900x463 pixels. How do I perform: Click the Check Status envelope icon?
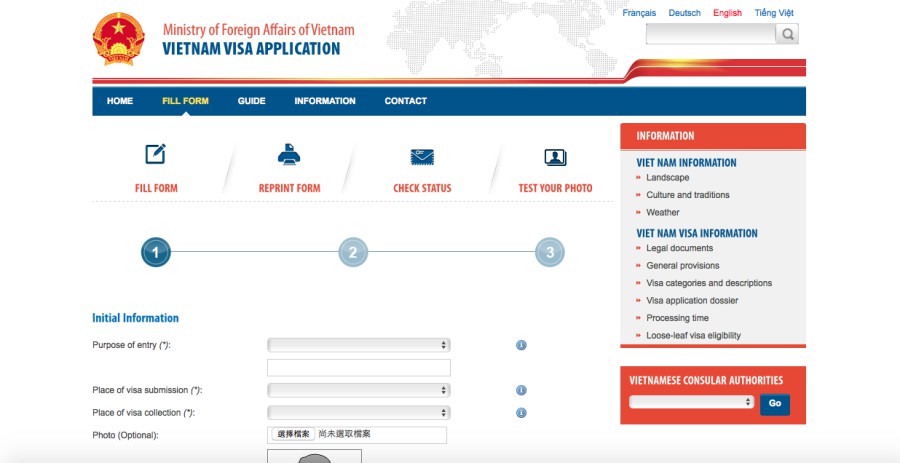422,156
